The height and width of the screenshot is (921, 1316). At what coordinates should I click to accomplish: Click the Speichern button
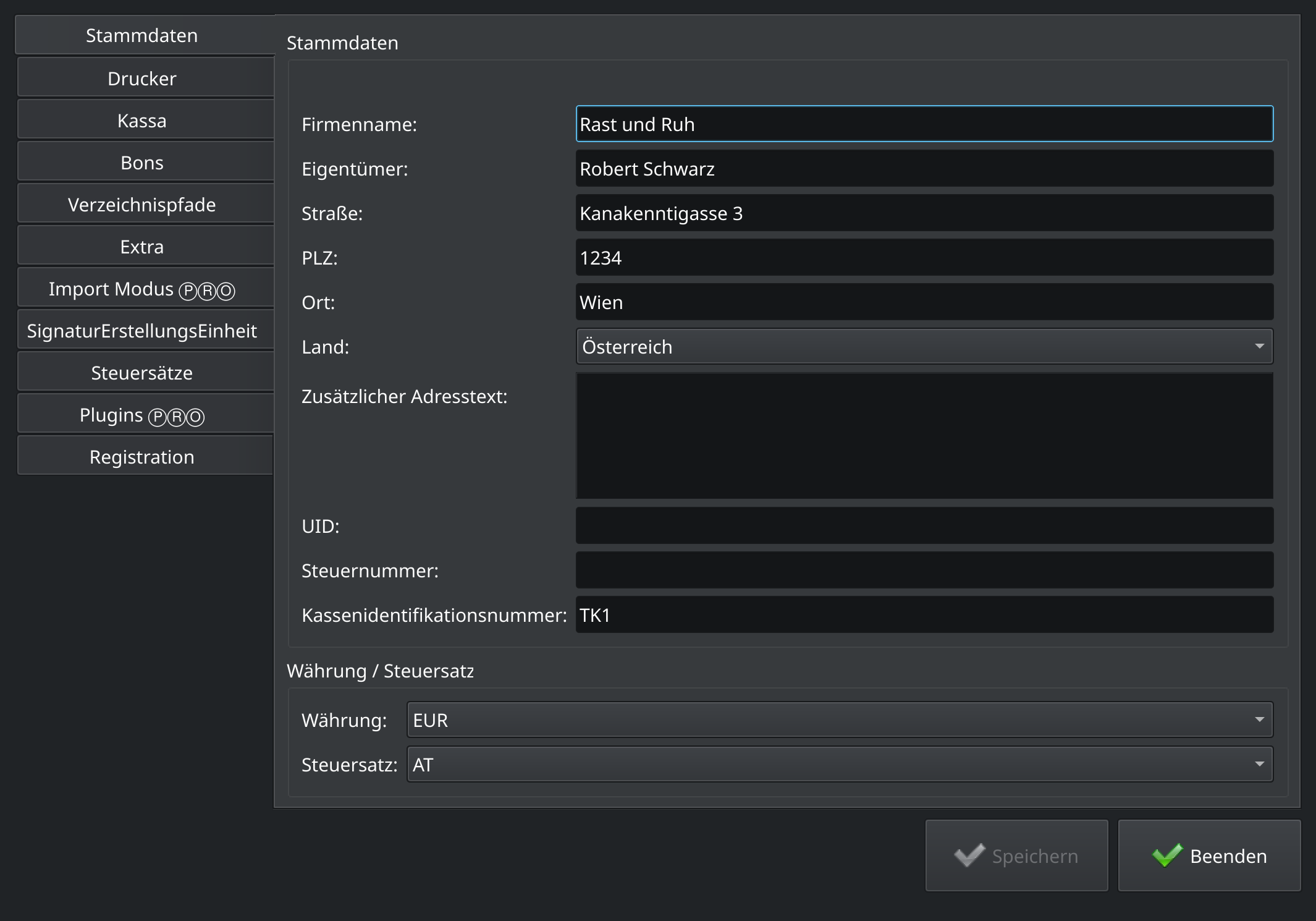coord(1016,855)
